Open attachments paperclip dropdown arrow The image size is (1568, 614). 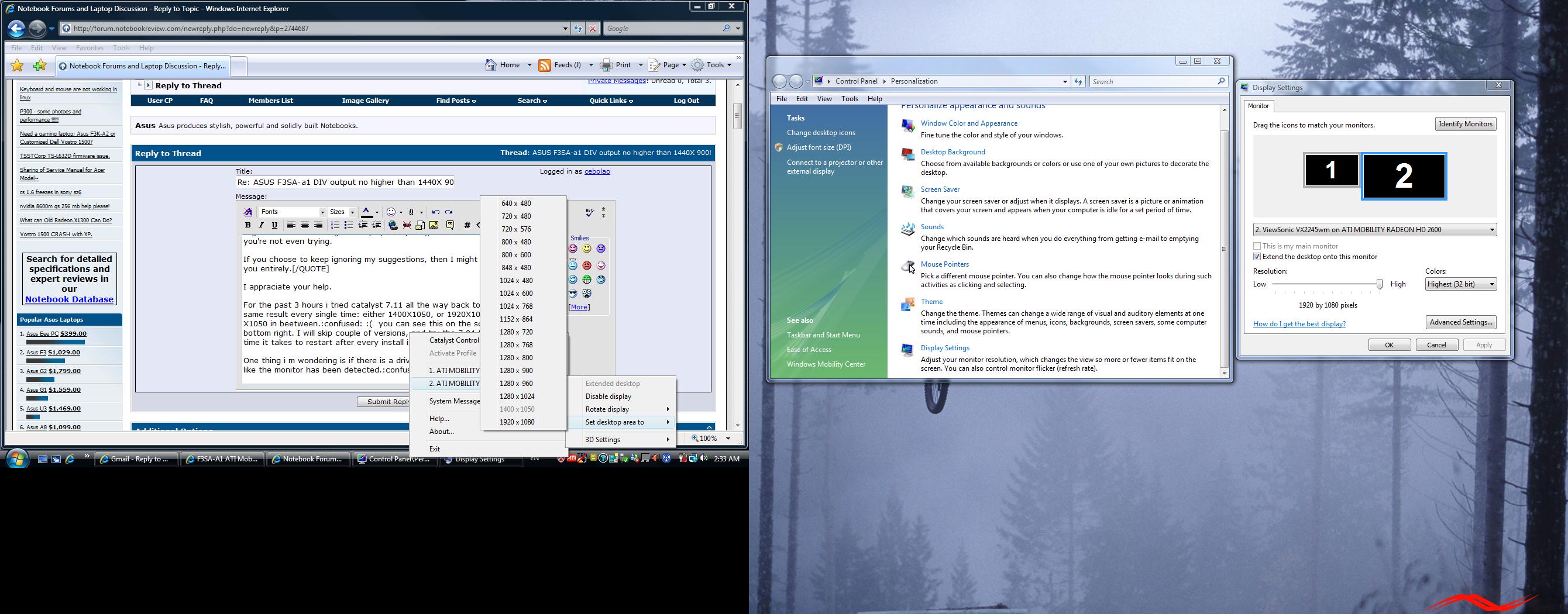[x=422, y=212]
